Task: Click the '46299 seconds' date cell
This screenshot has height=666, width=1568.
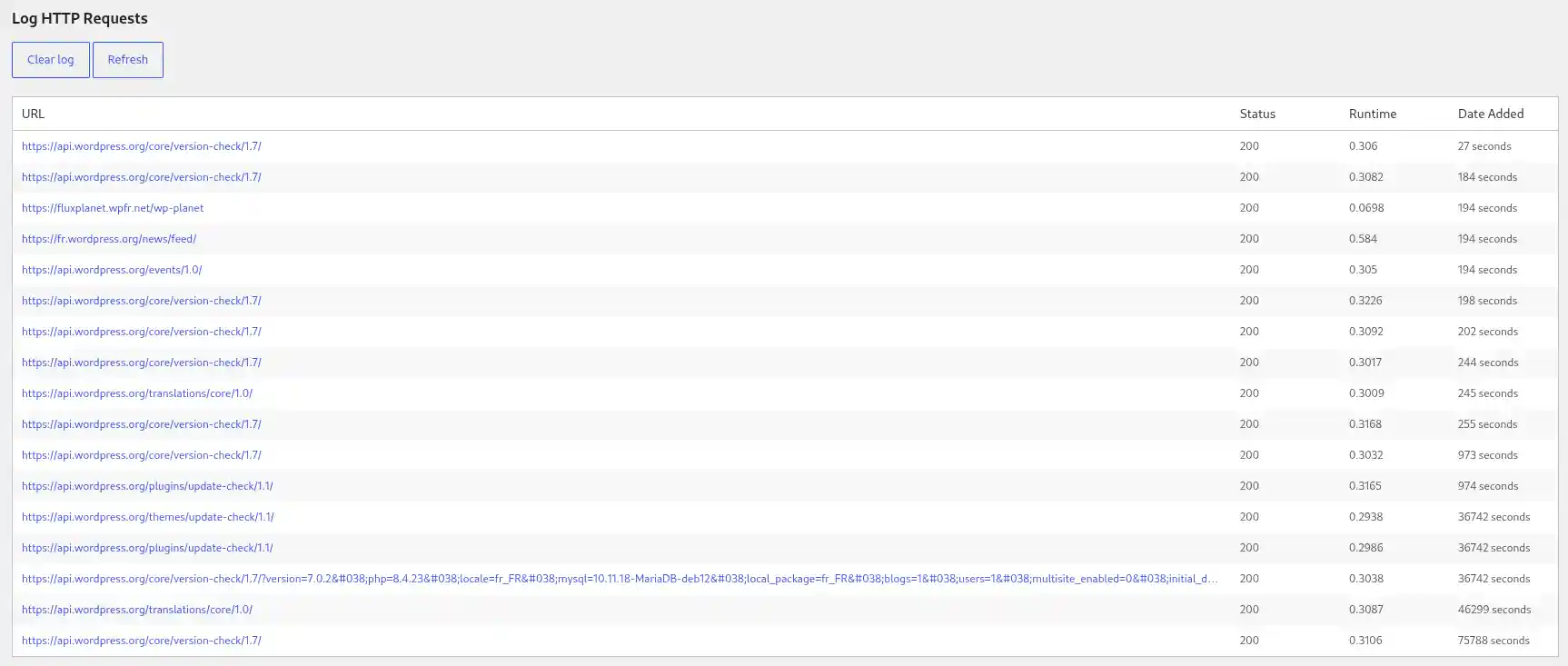Action: [x=1494, y=610]
